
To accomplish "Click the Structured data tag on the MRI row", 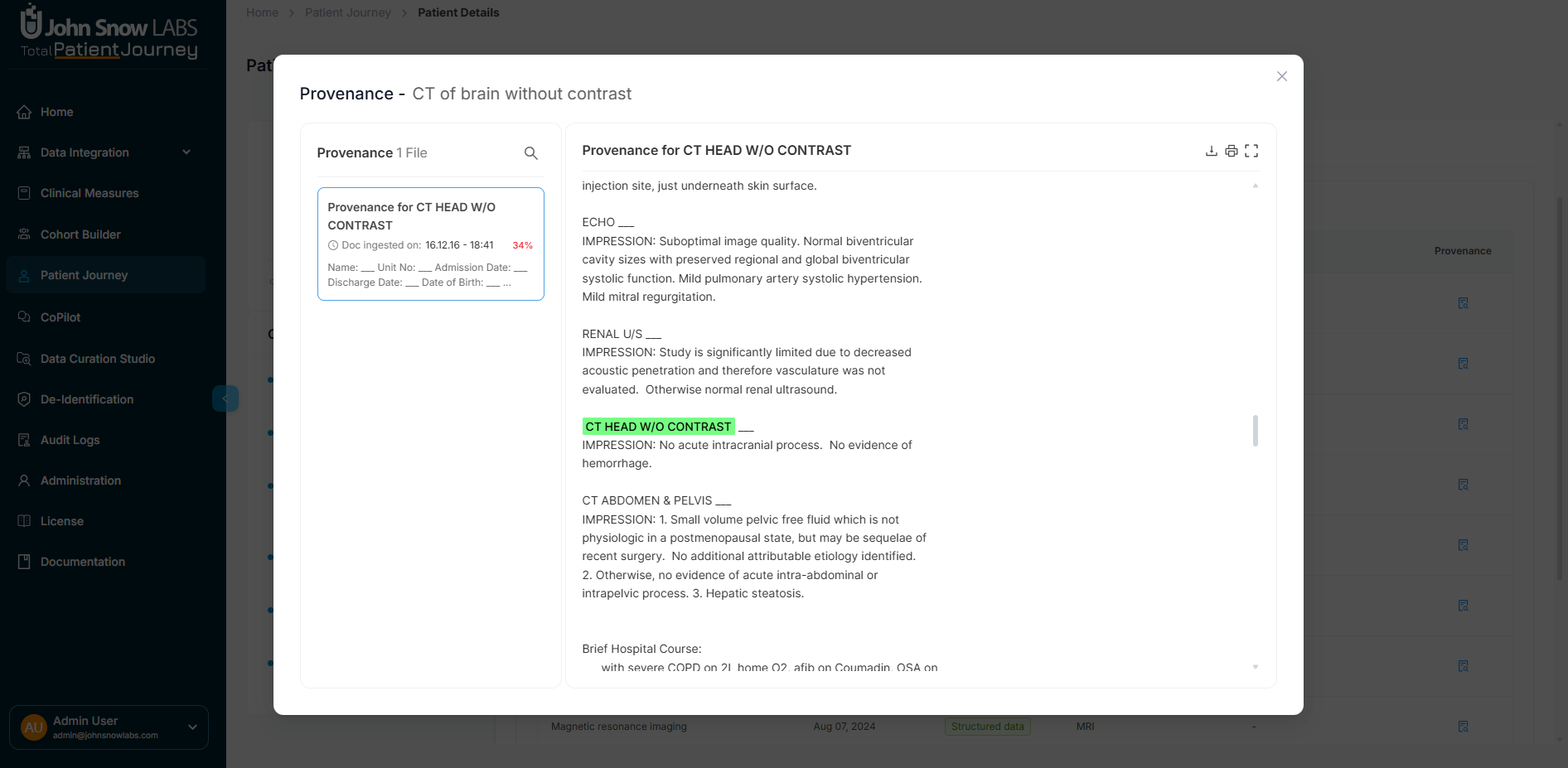I will click(987, 727).
